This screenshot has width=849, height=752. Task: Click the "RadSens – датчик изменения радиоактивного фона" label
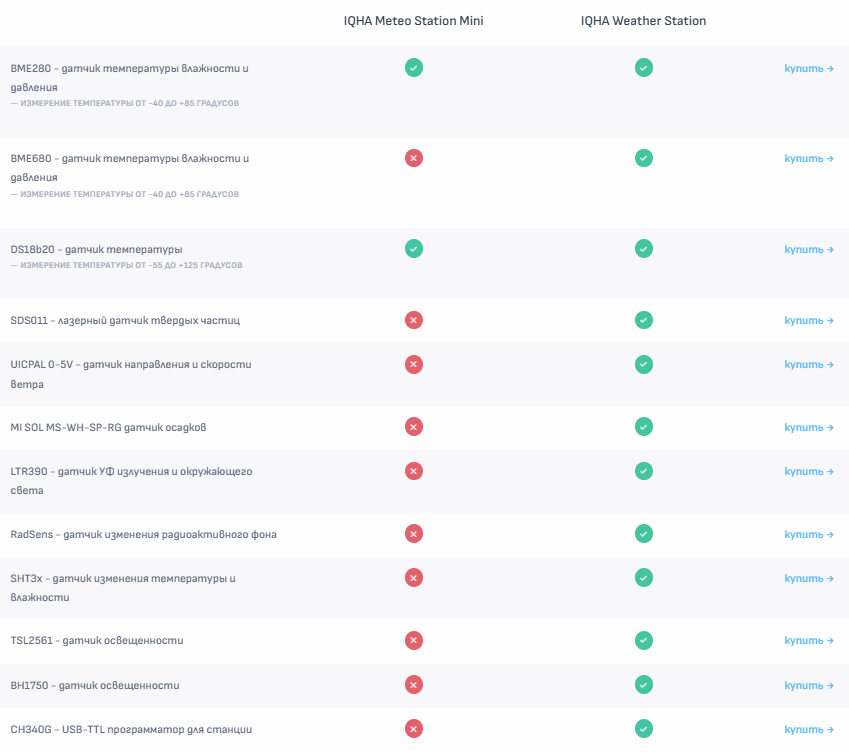pos(143,535)
